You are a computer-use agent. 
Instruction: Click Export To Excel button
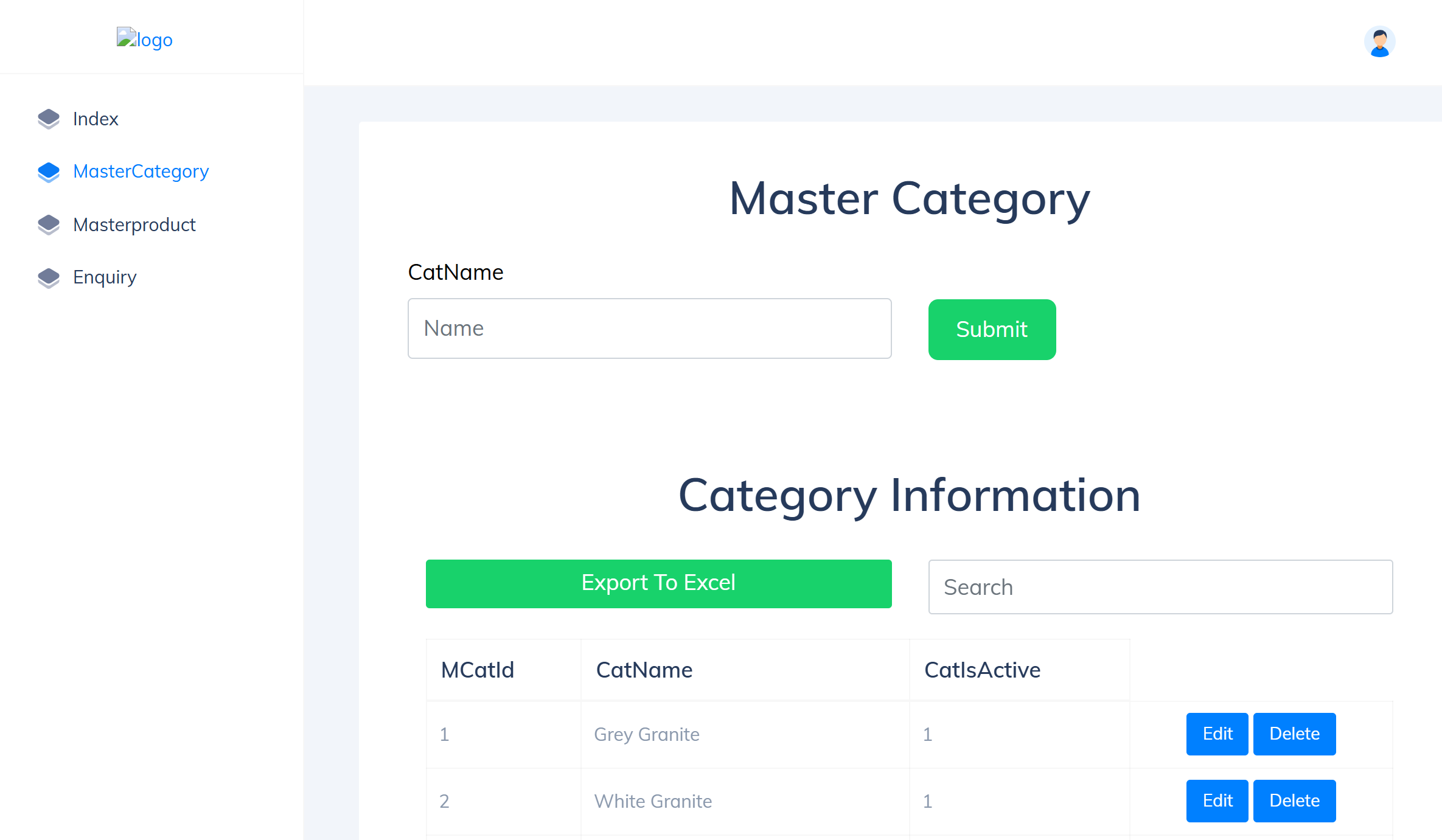click(658, 583)
